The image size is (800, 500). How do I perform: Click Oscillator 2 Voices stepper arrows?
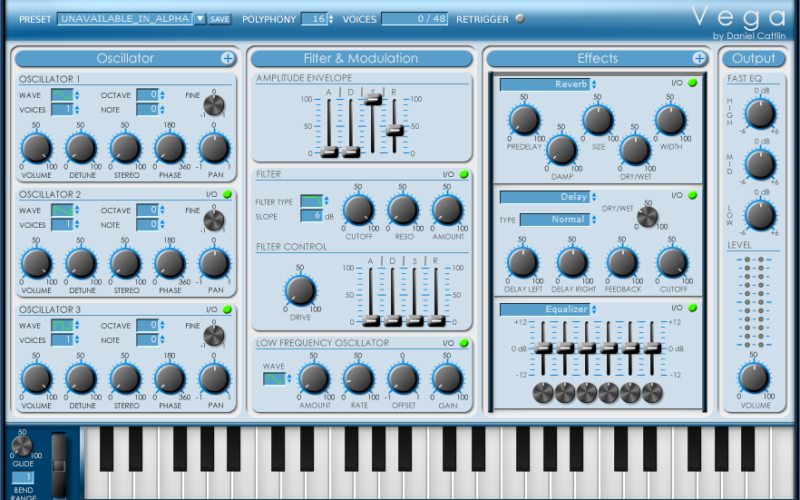77,225
